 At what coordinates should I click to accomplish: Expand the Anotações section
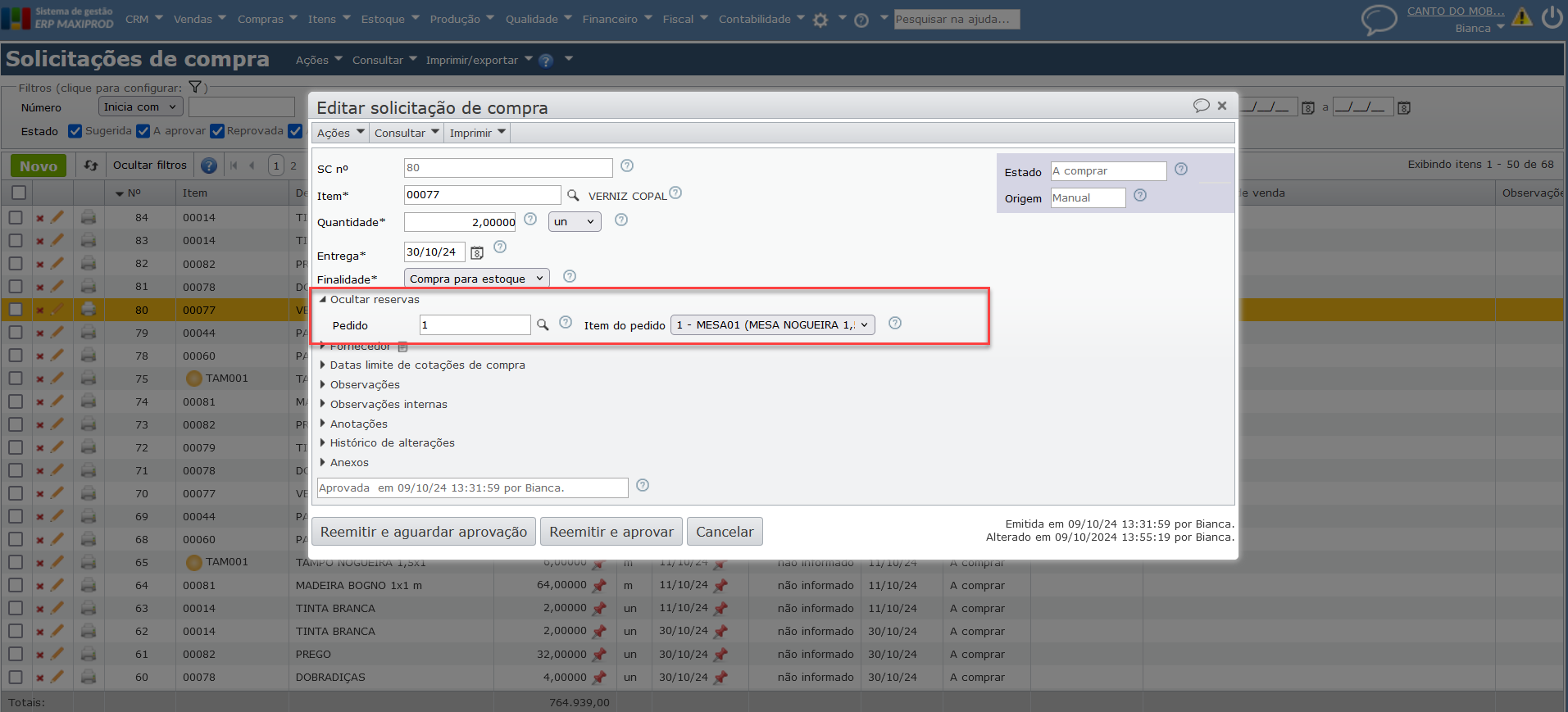[353, 424]
